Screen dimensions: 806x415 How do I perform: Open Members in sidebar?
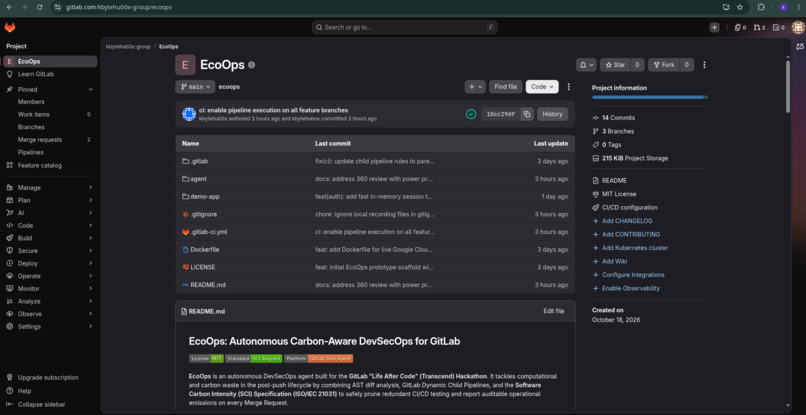(49, 102)
